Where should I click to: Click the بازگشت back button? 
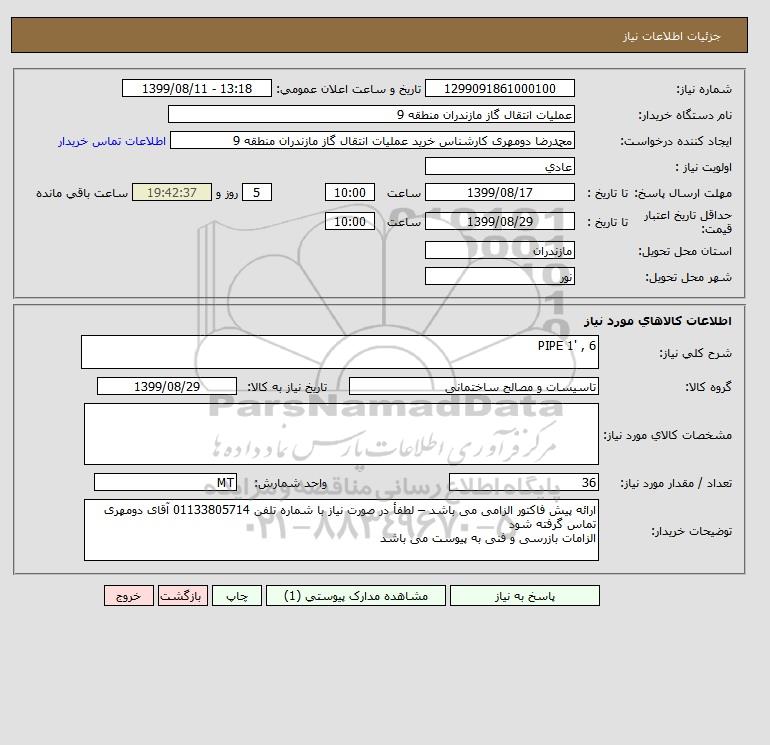tap(183, 596)
